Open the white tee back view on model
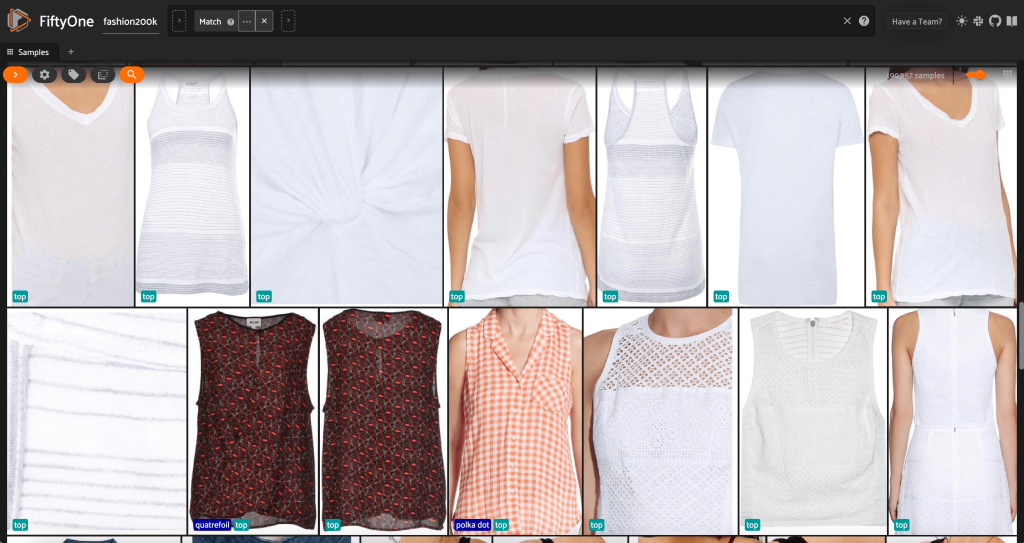This screenshot has height=543, width=1024. coord(520,186)
